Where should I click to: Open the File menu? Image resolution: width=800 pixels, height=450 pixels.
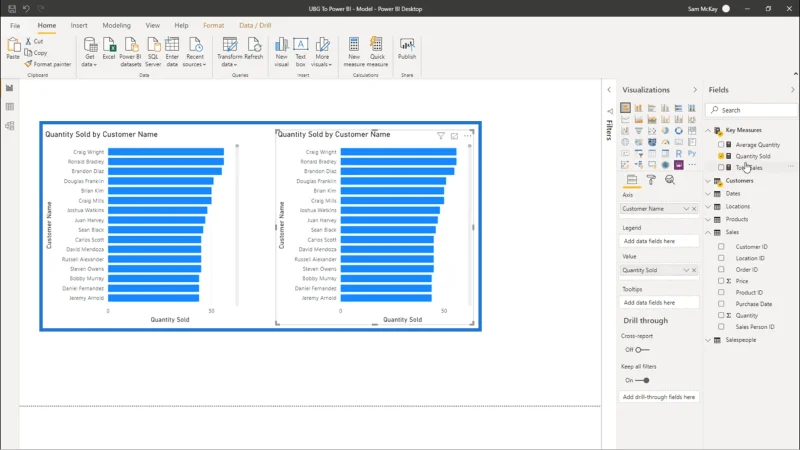[15, 26]
